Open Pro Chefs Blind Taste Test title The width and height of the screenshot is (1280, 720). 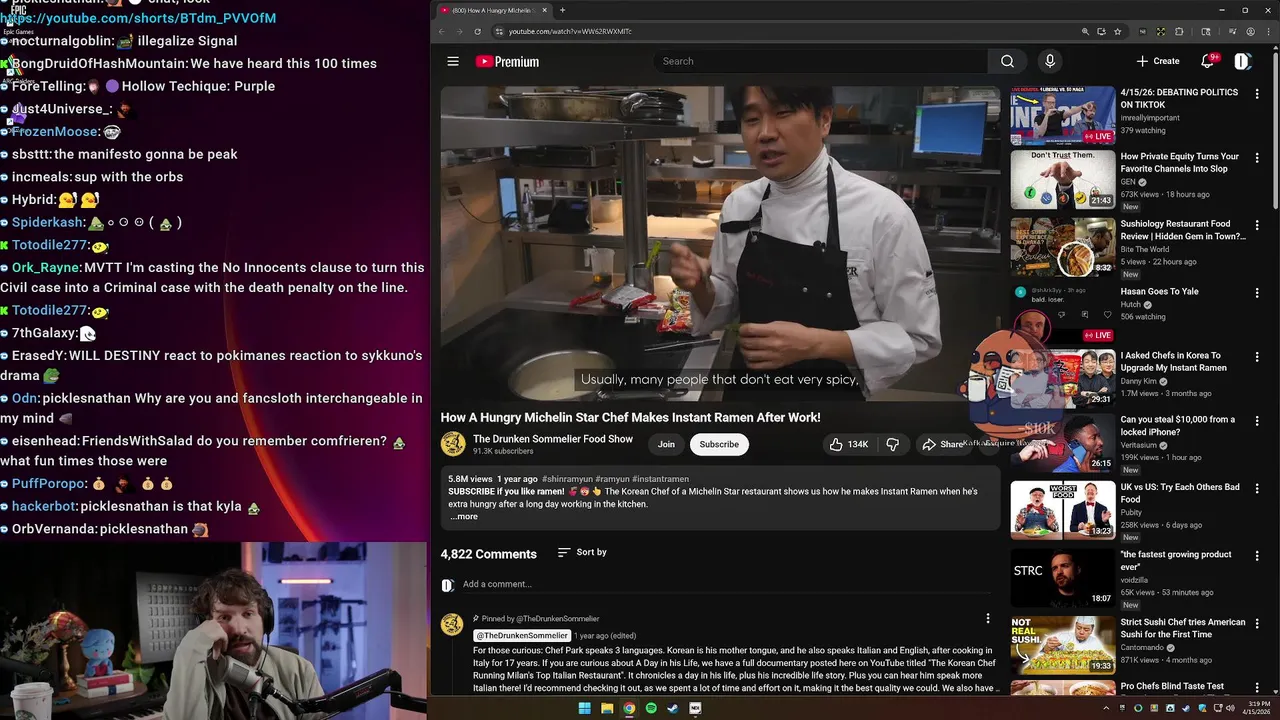coord(1172,686)
